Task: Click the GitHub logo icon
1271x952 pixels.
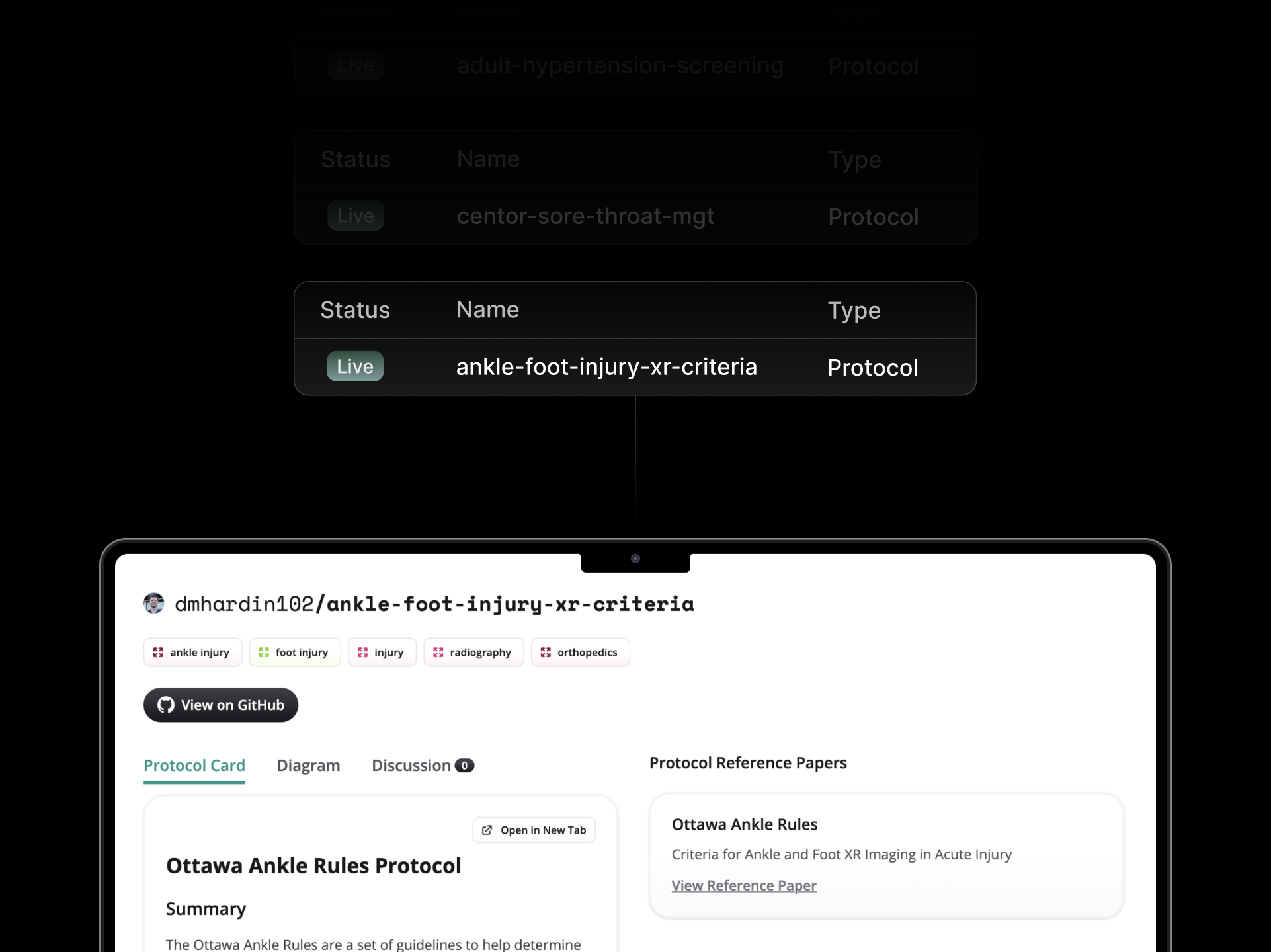Action: click(166, 705)
